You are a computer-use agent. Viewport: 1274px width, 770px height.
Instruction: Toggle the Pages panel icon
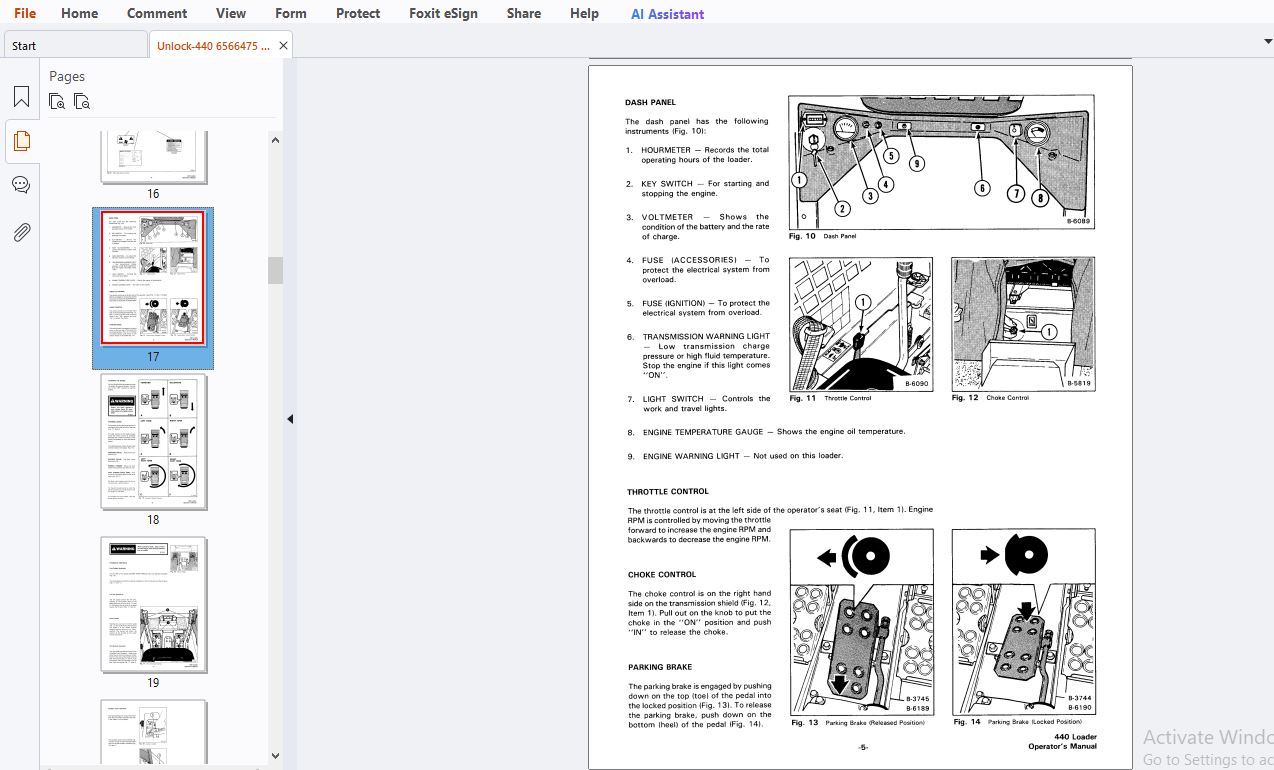[21, 141]
